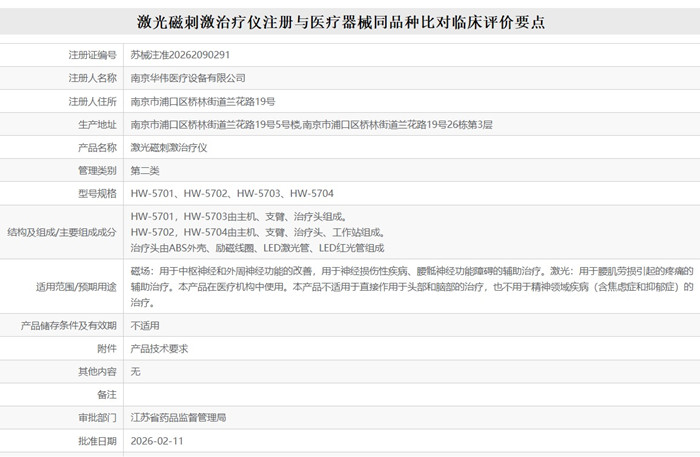Screen dimensions: 700x457
Task: Click the 管理类别 label
Action: (97, 170)
